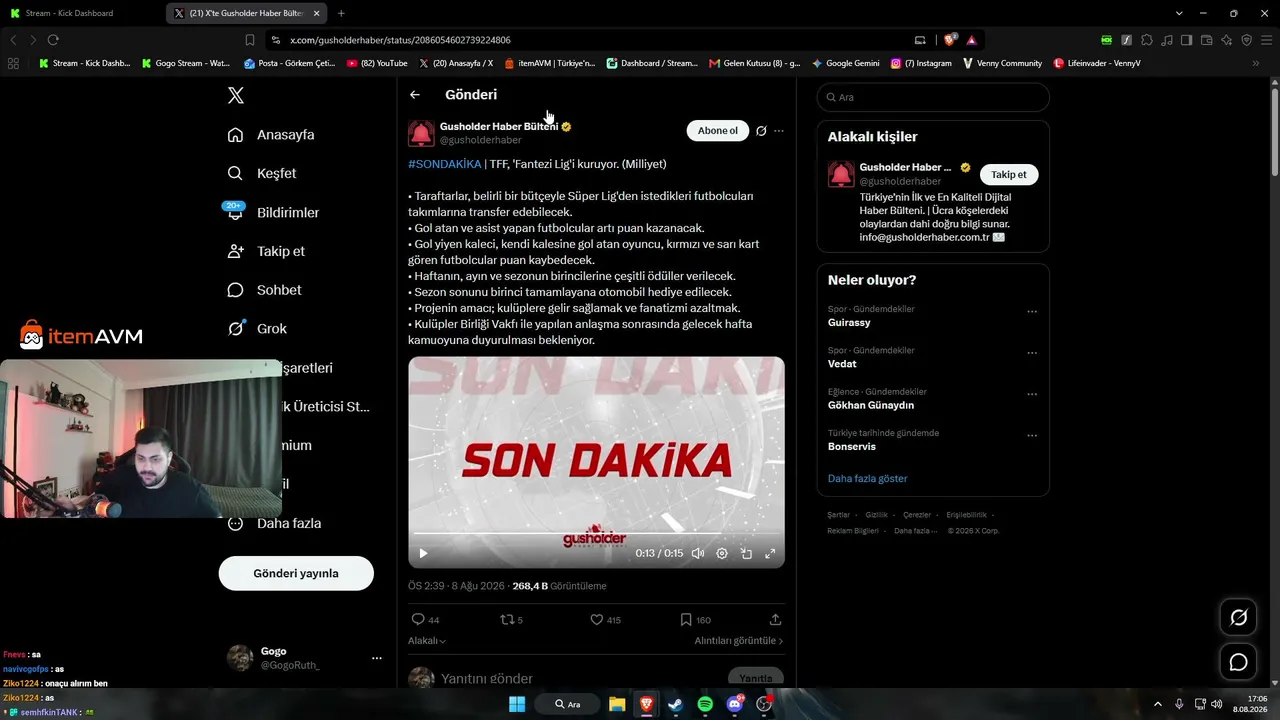The width and height of the screenshot is (1280, 720).
Task: Click the Gönderi yayınla button
Action: [x=296, y=573]
